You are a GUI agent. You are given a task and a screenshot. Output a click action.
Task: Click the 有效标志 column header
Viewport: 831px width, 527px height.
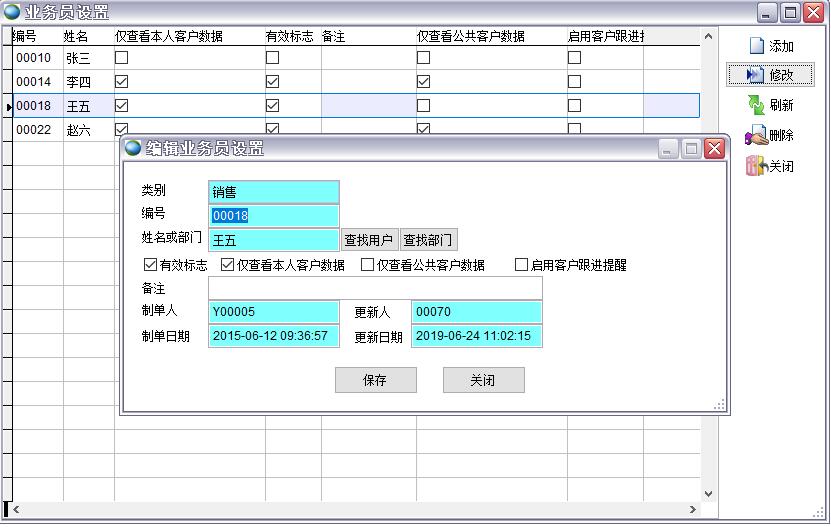pos(290,36)
